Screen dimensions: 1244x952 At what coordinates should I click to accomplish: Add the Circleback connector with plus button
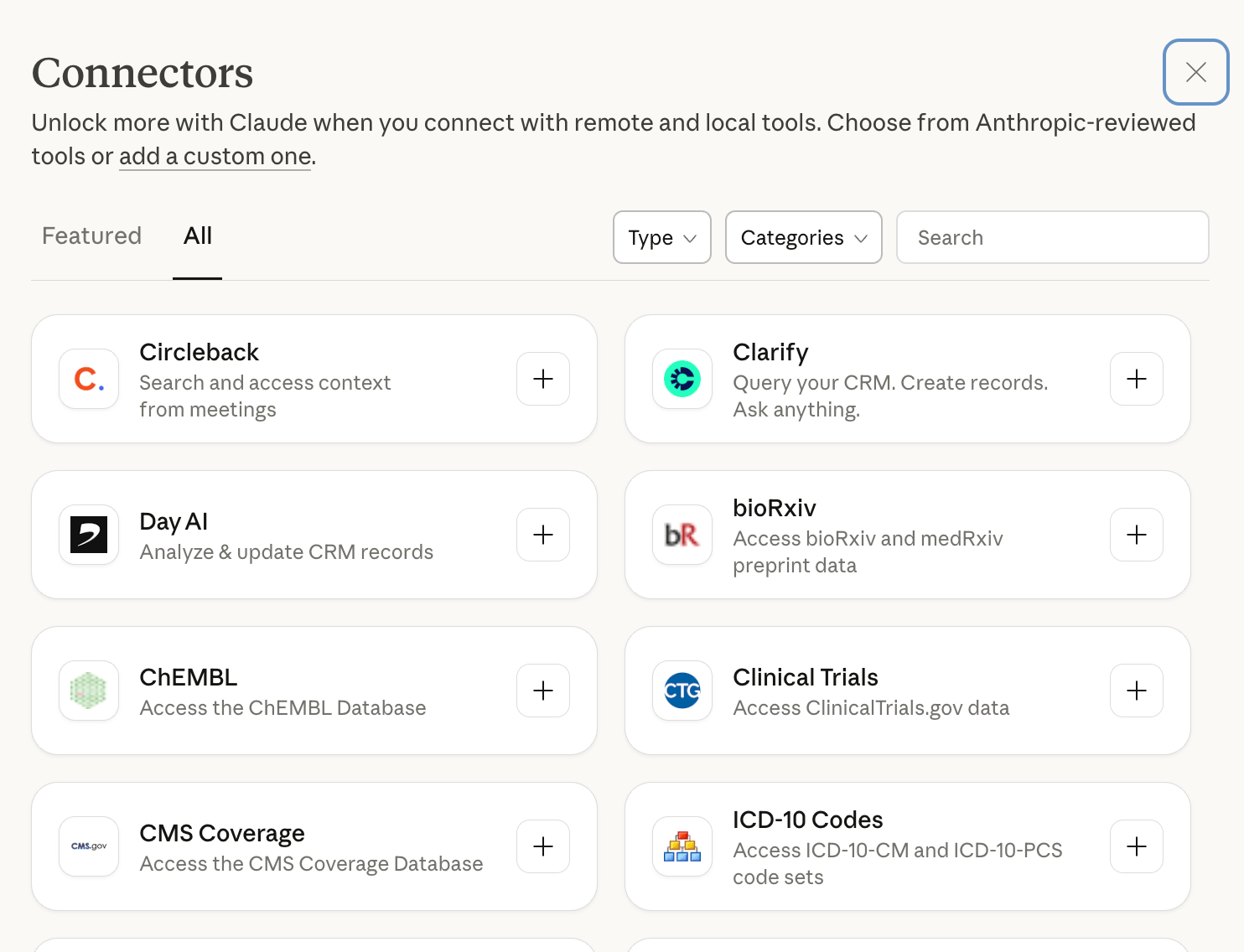(x=543, y=379)
